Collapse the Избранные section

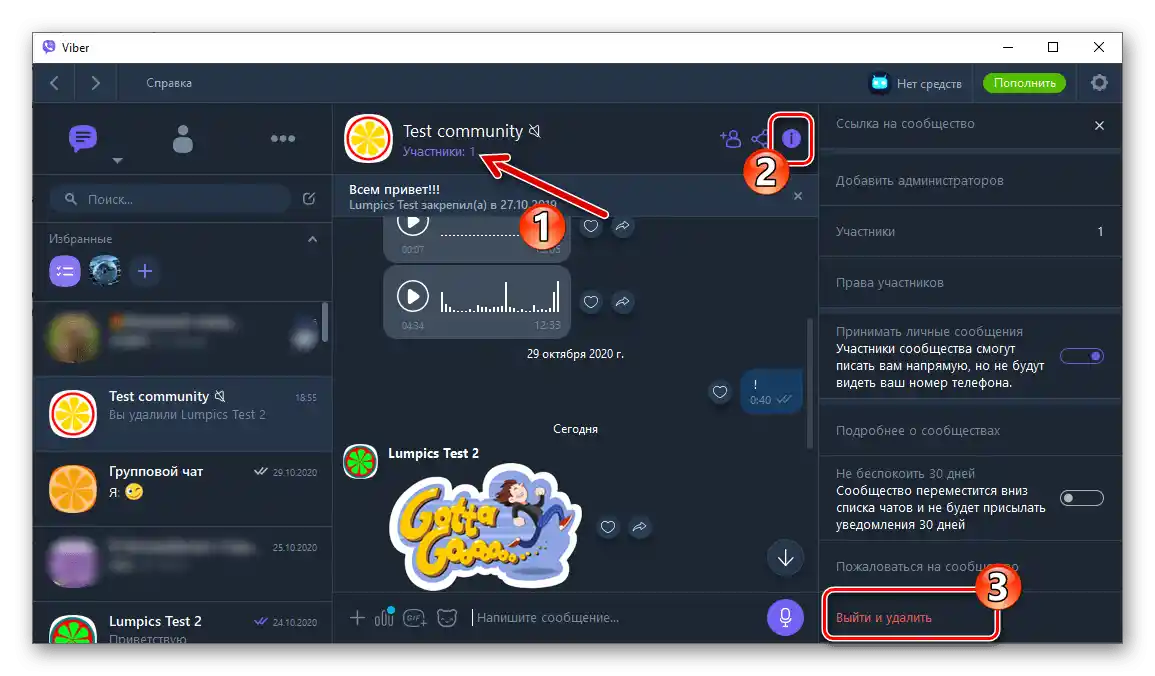[311, 239]
